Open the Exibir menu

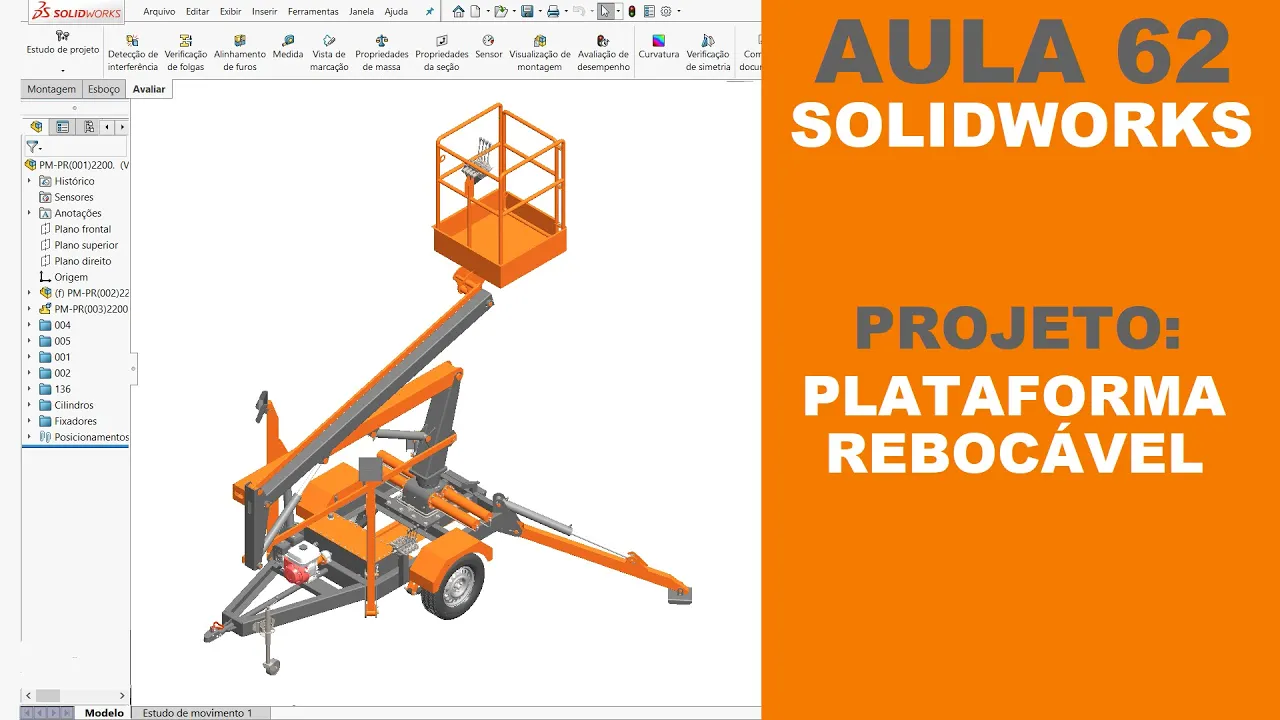click(x=230, y=12)
